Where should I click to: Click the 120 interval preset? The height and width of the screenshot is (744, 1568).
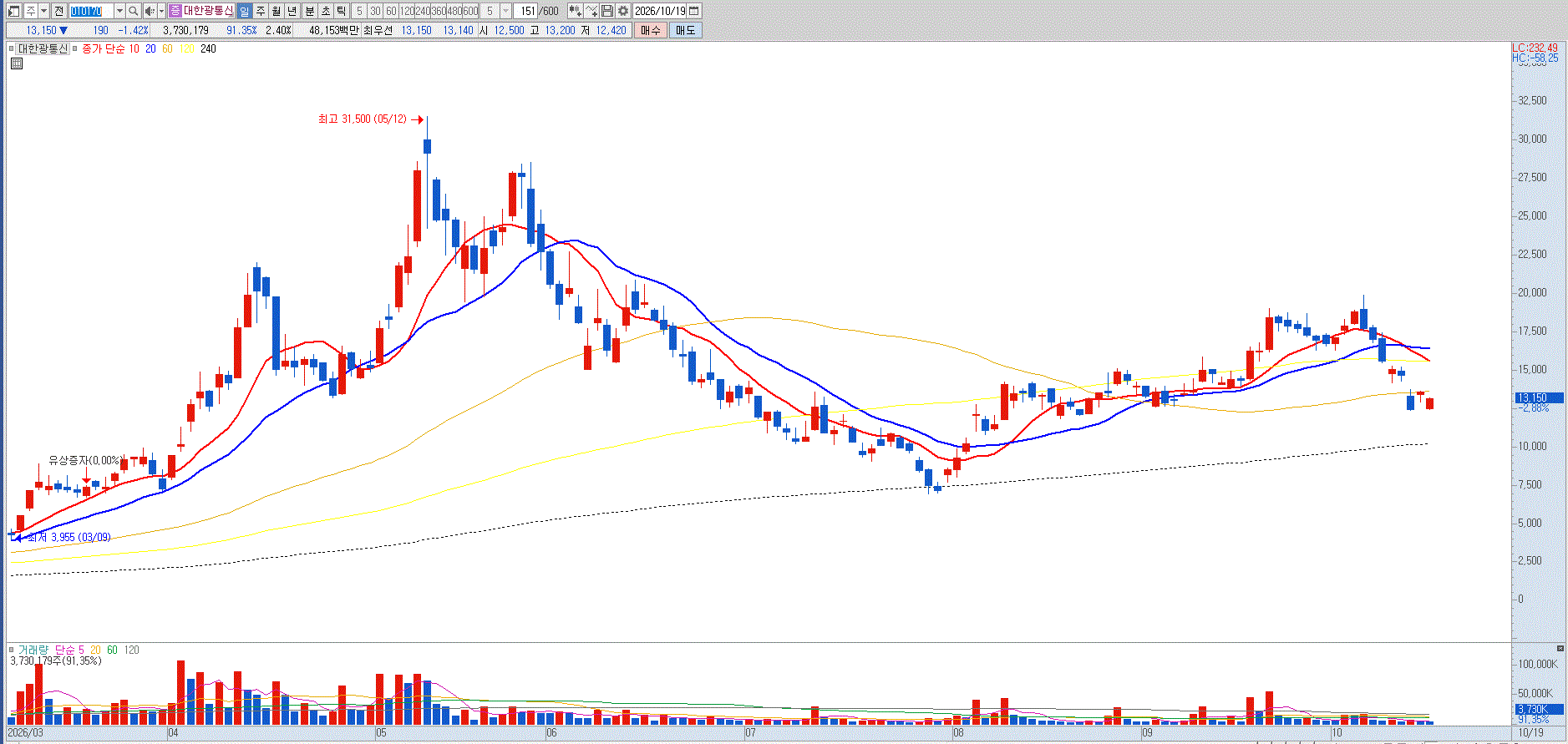click(407, 11)
